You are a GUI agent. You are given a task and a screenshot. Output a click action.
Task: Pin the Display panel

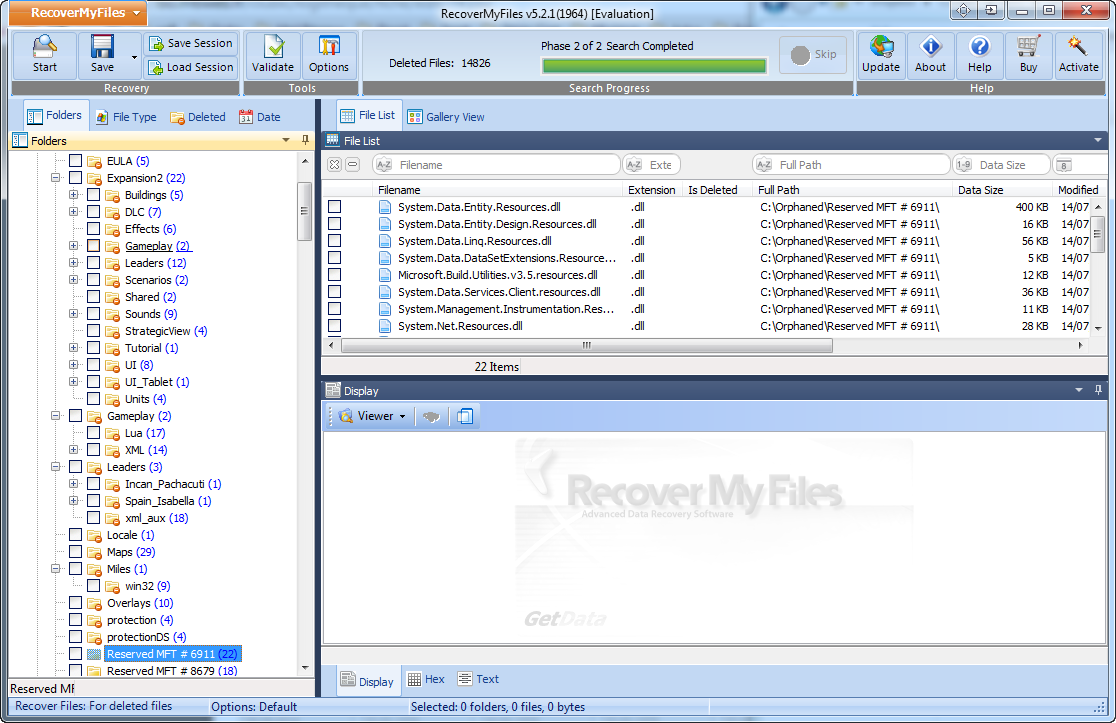pos(1097,390)
